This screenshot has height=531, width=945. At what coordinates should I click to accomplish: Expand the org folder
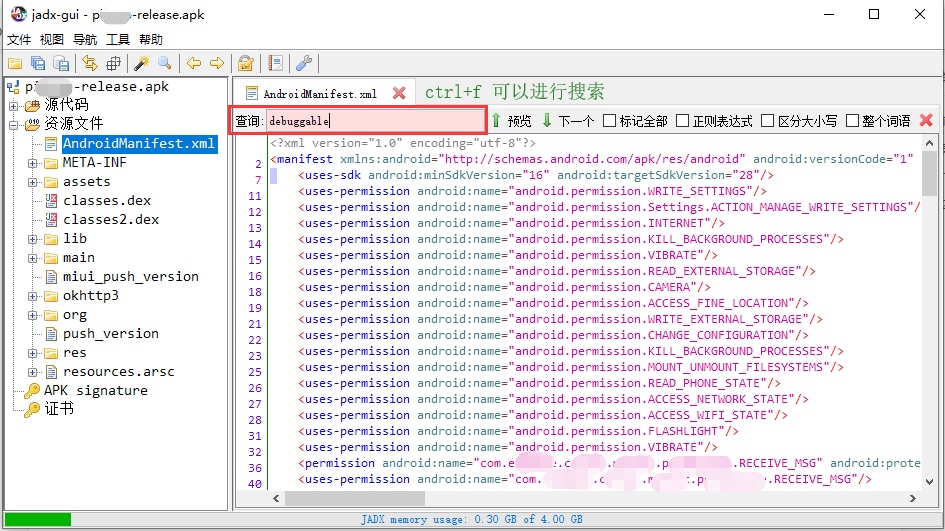(33, 315)
